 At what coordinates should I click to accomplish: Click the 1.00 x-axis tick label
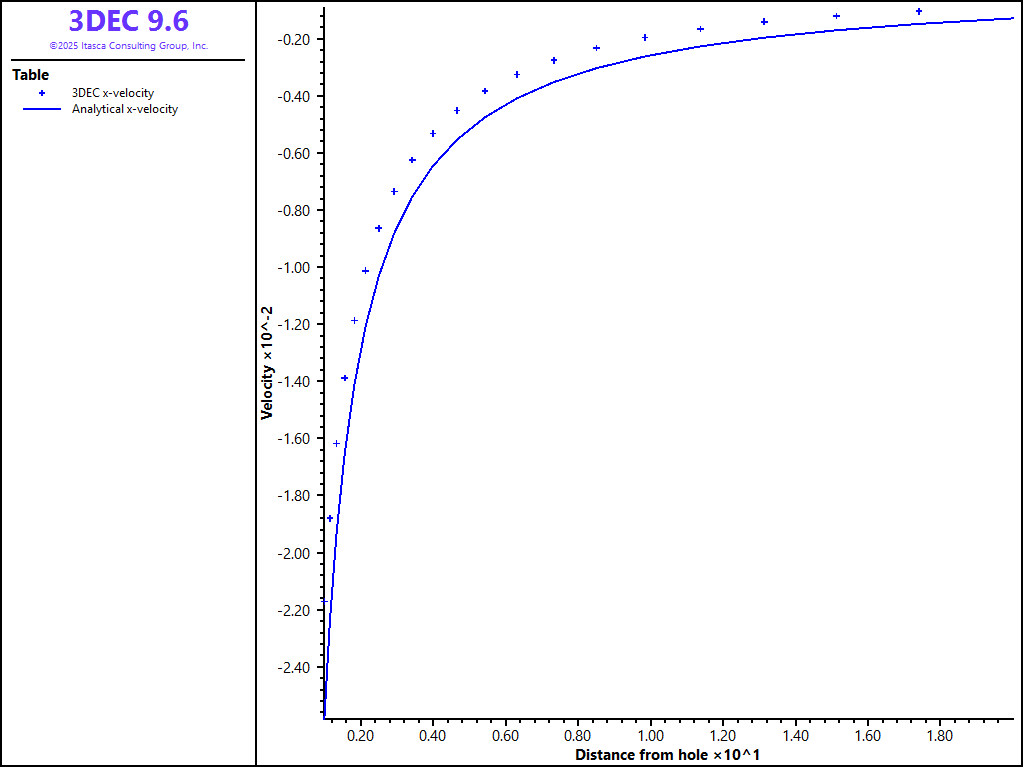(x=650, y=736)
